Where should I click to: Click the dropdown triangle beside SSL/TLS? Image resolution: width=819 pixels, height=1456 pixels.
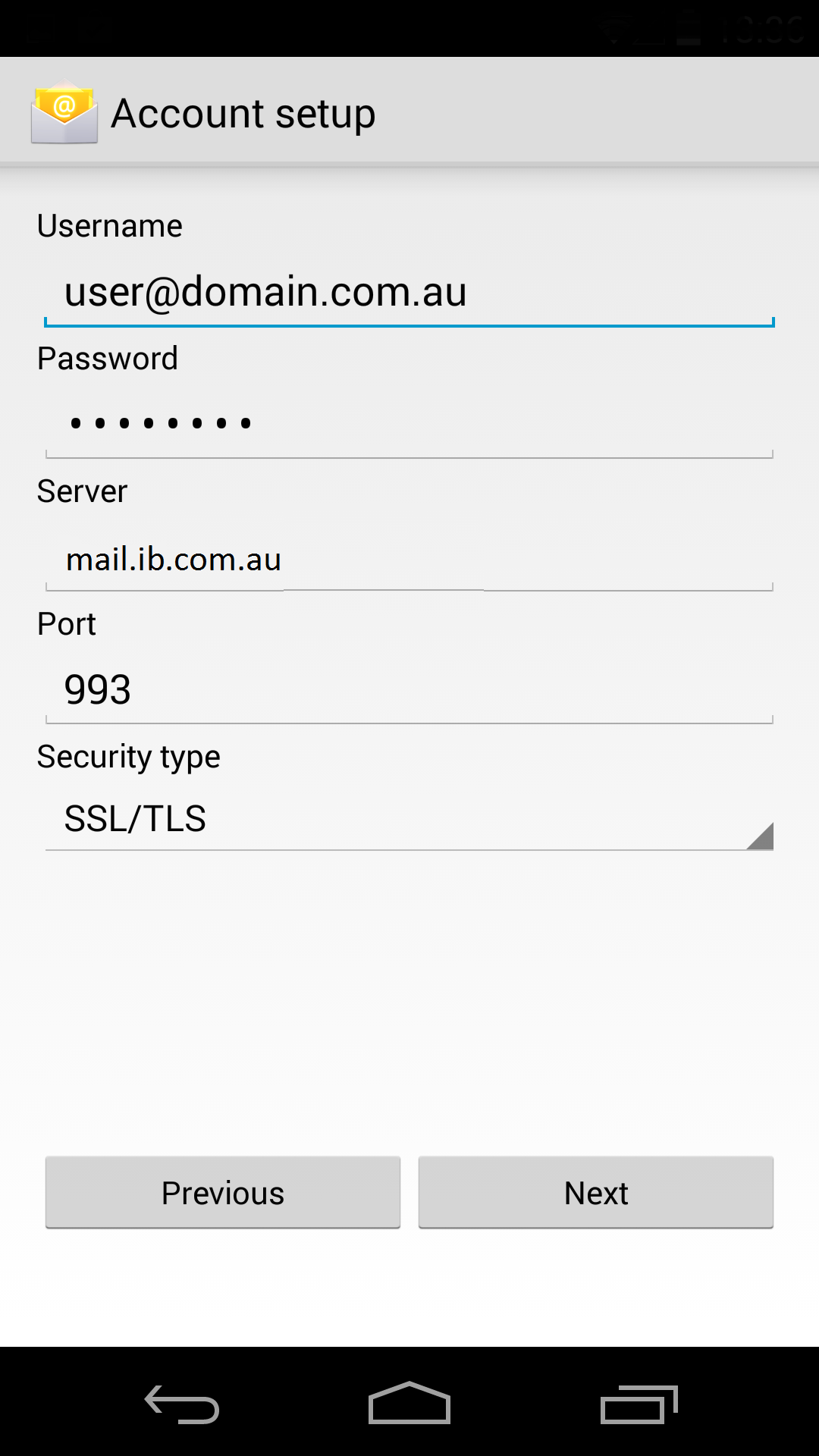760,836
